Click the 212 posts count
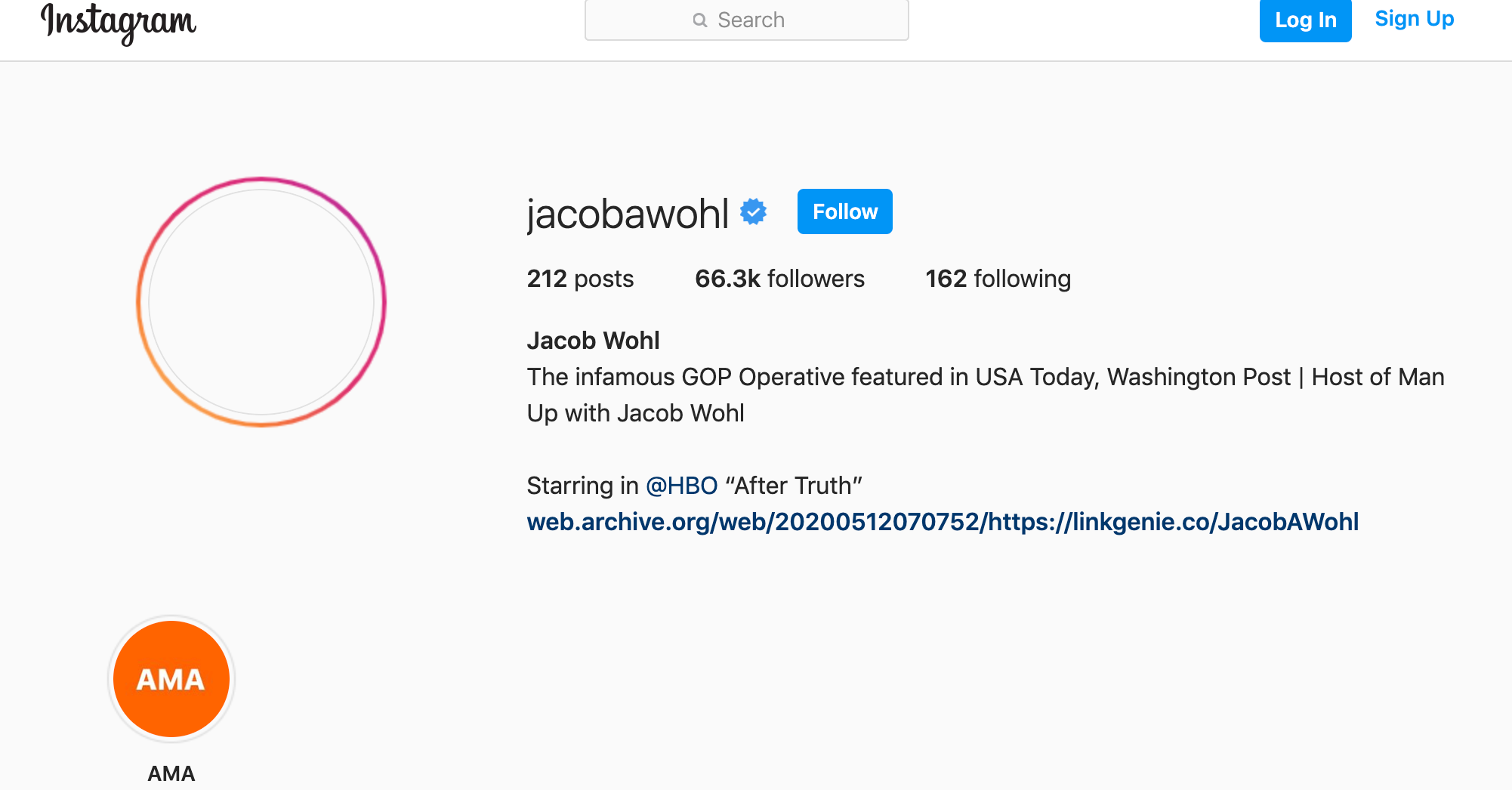Screen dimensions: 1512x790 pos(580,279)
